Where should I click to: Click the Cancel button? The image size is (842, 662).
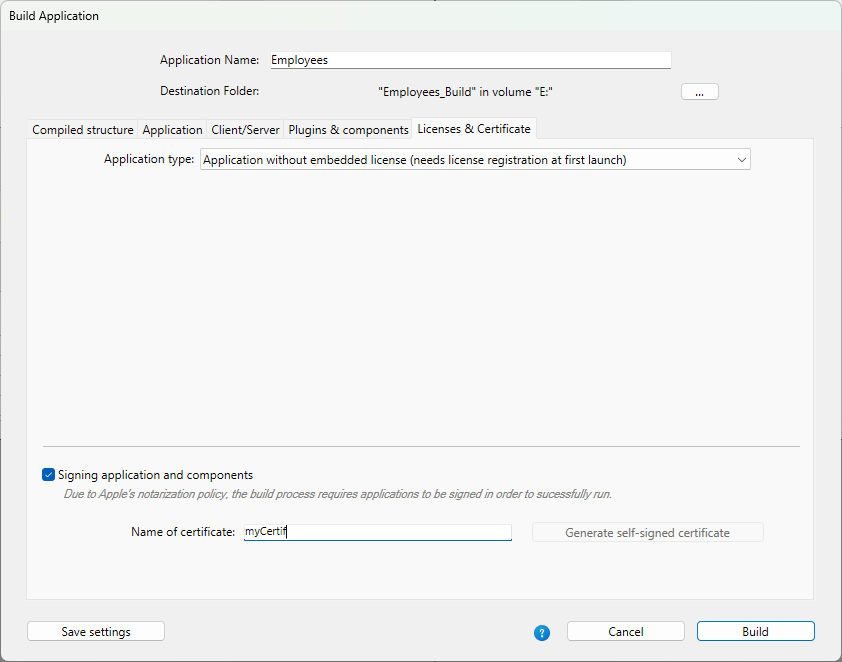pos(626,631)
